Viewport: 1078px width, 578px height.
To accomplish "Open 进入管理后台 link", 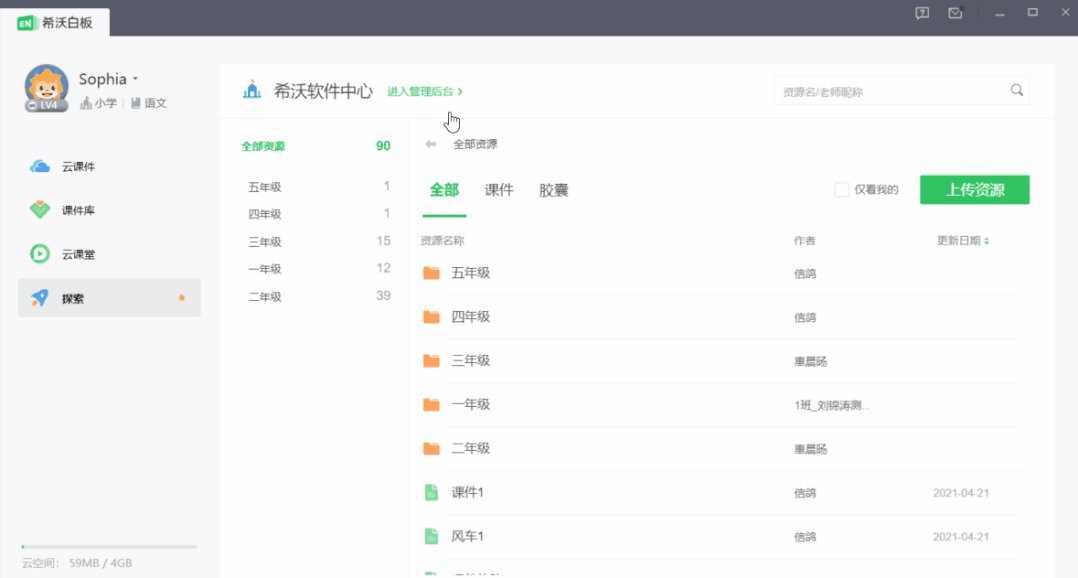I will (425, 91).
